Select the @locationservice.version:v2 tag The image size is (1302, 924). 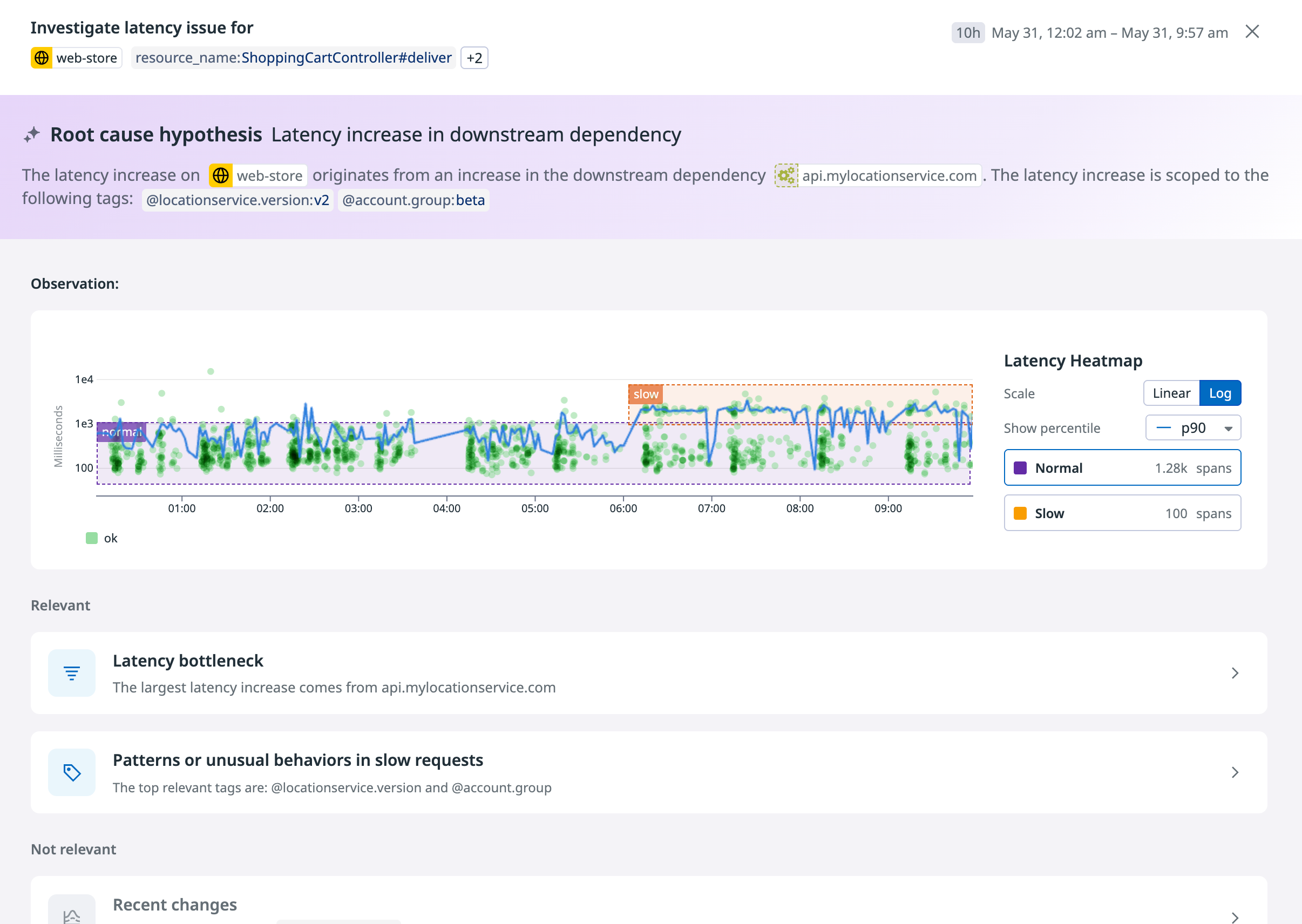(x=238, y=200)
